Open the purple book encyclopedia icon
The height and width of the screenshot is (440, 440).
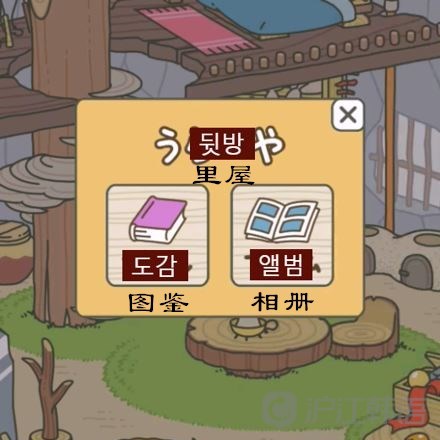[x=158, y=219]
